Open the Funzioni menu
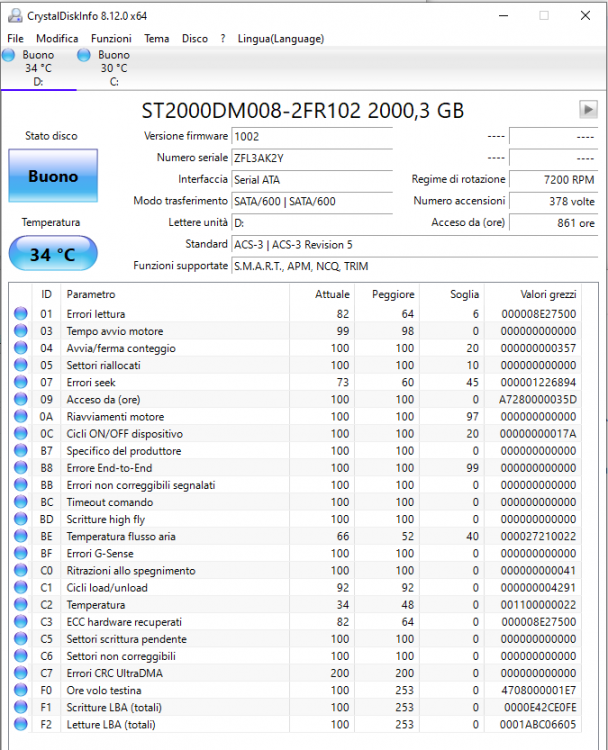 click(111, 38)
